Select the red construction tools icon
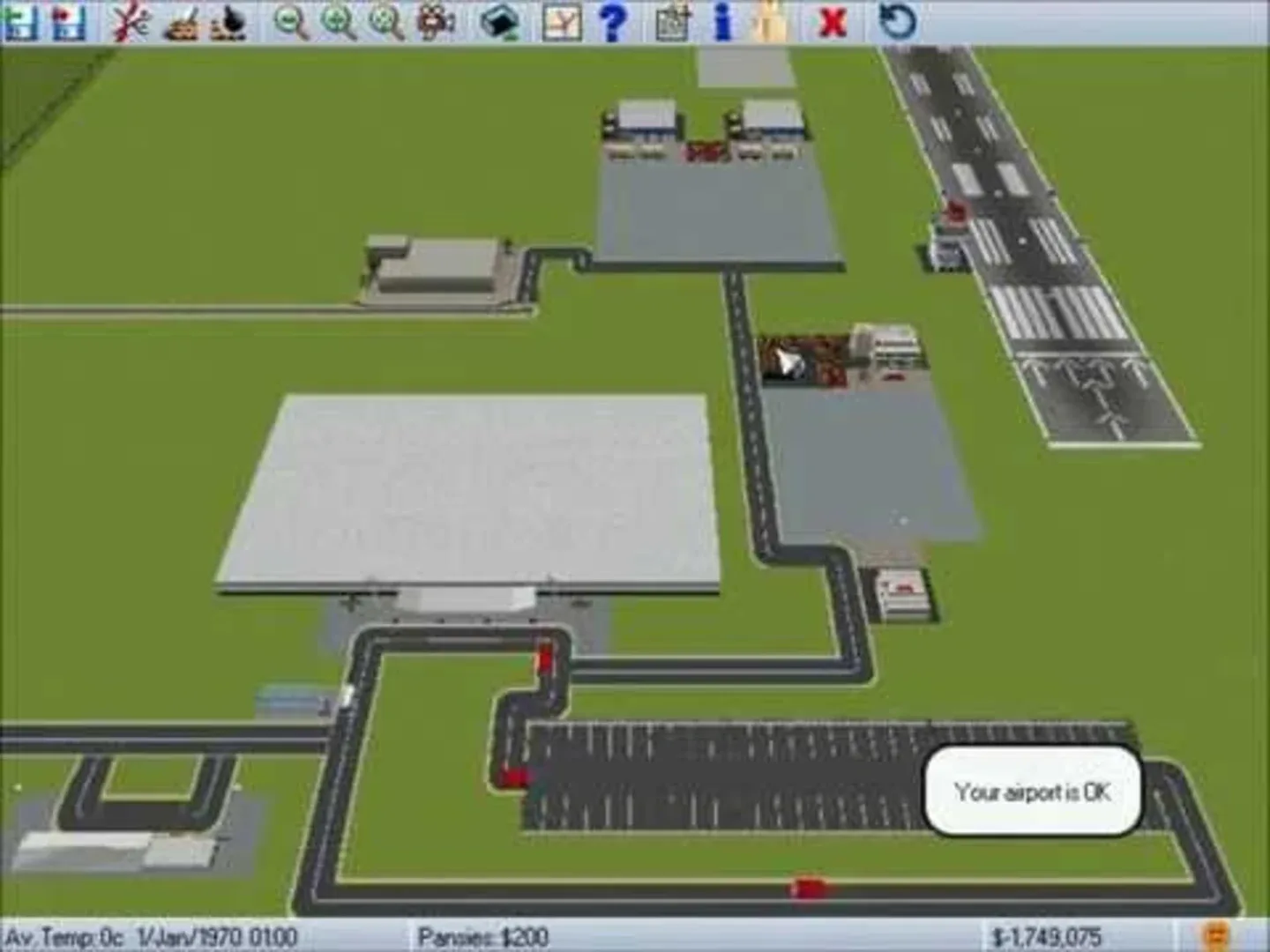This screenshot has width=1270, height=952. click(x=130, y=22)
